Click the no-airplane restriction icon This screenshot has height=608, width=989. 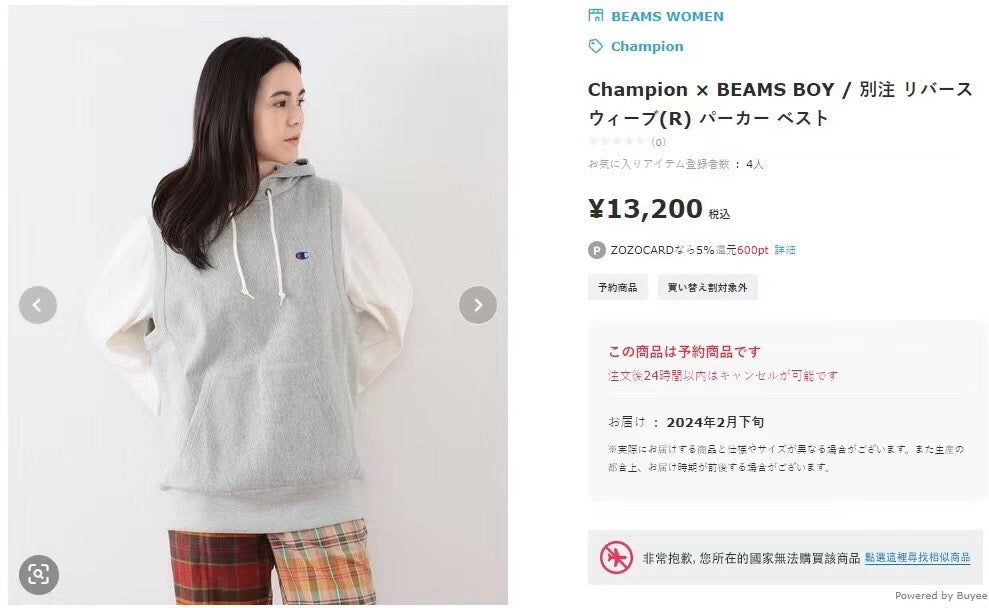[616, 558]
